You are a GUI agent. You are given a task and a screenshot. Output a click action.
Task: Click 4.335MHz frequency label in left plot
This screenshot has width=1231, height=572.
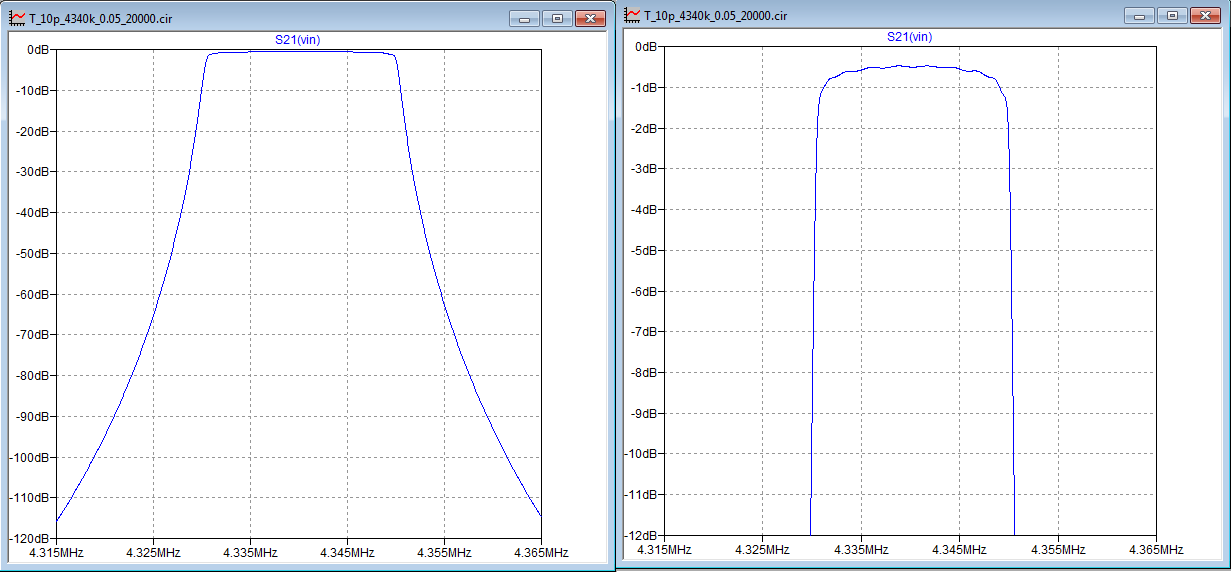tap(250, 552)
